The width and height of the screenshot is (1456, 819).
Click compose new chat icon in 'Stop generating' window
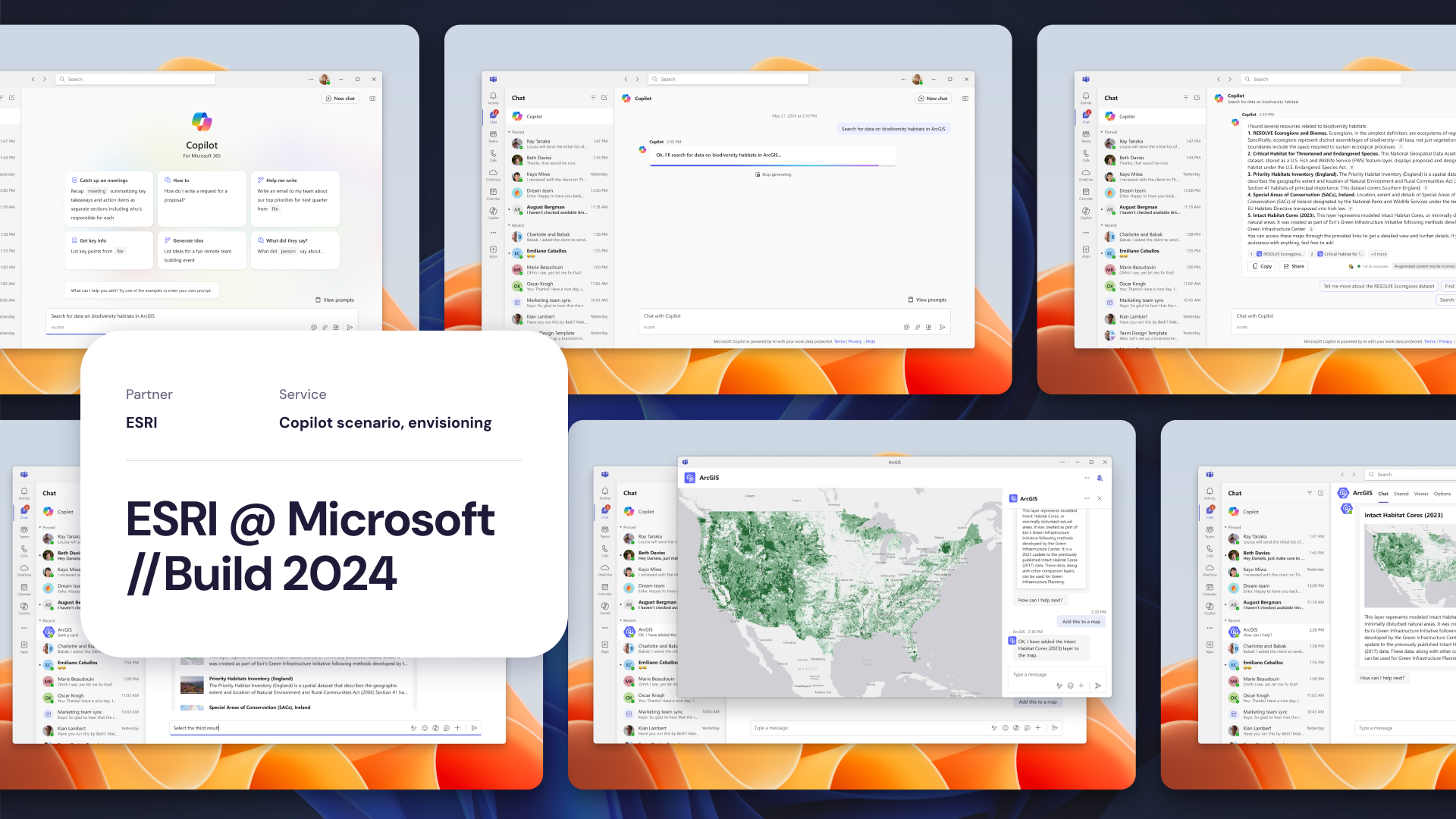[x=604, y=98]
